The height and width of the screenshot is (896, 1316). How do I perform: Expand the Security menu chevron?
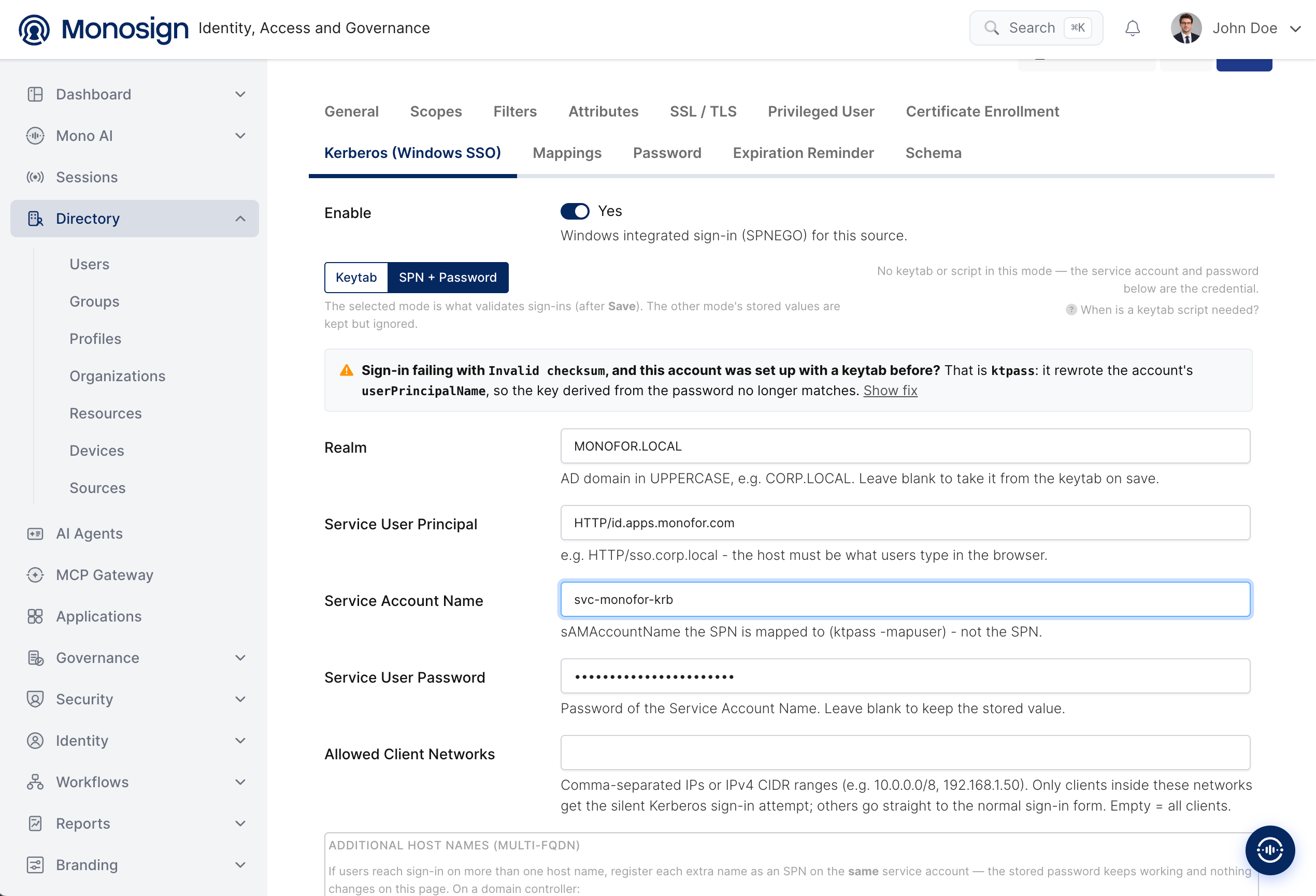click(x=240, y=699)
